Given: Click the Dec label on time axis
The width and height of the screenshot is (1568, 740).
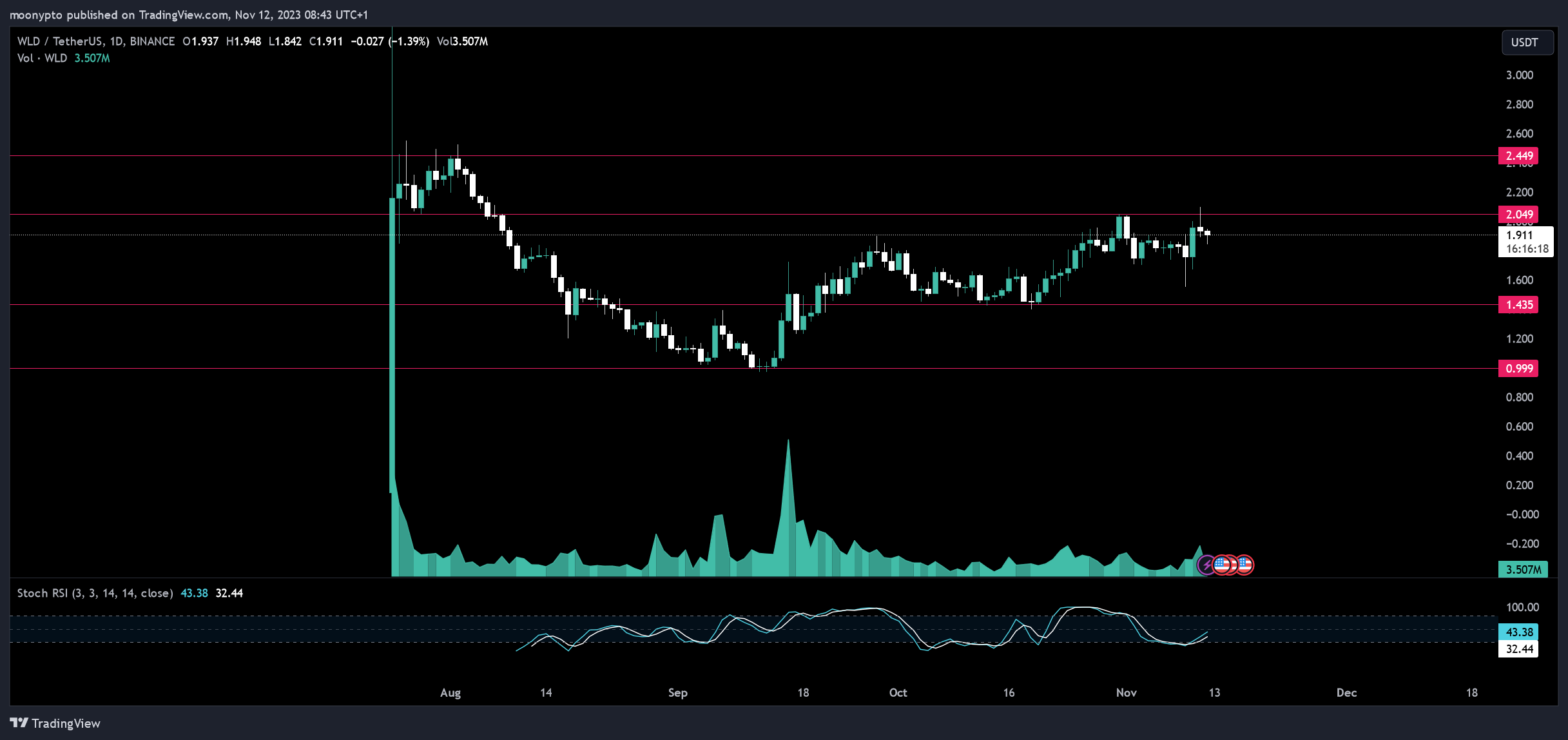Looking at the screenshot, I should [x=1346, y=693].
